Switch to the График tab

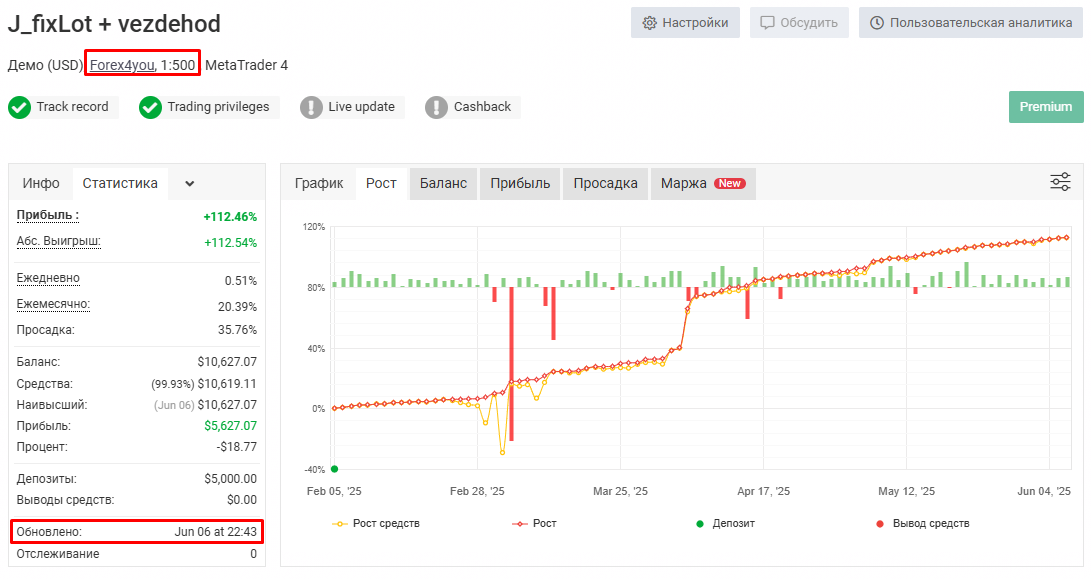[x=319, y=183]
